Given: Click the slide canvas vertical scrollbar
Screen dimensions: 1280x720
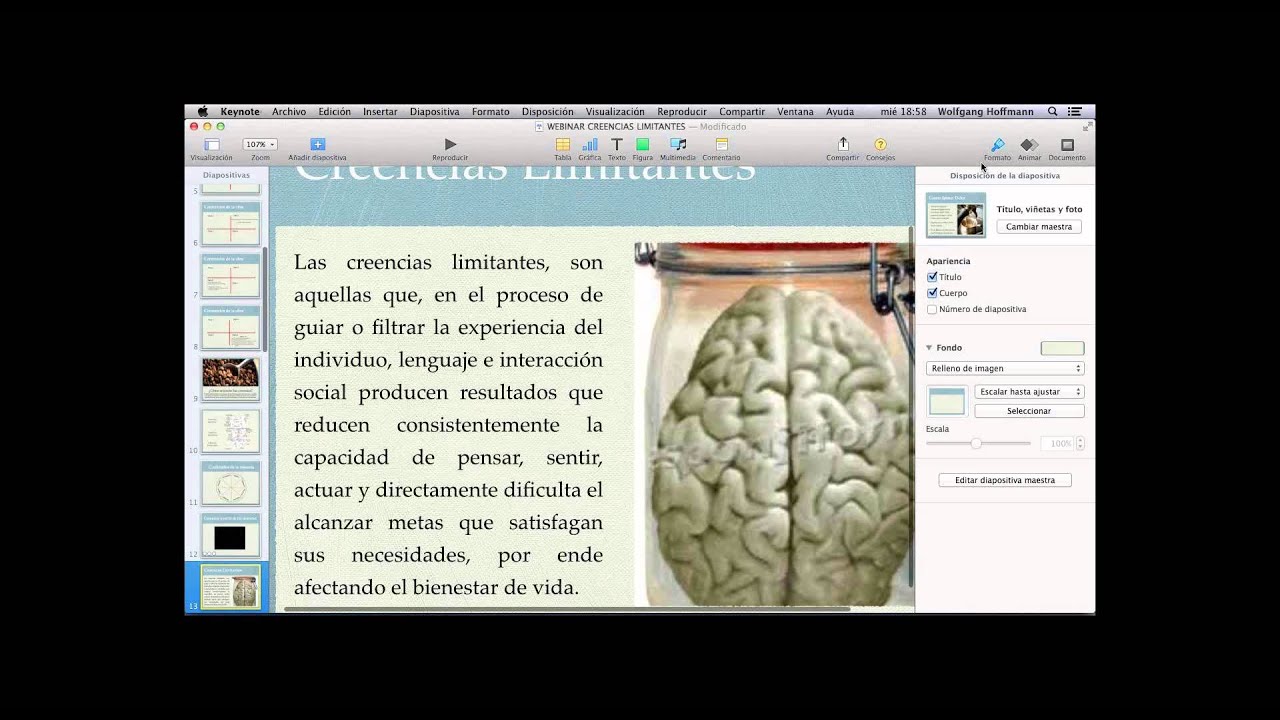Looking at the screenshot, I should pyautogui.click(x=911, y=408).
